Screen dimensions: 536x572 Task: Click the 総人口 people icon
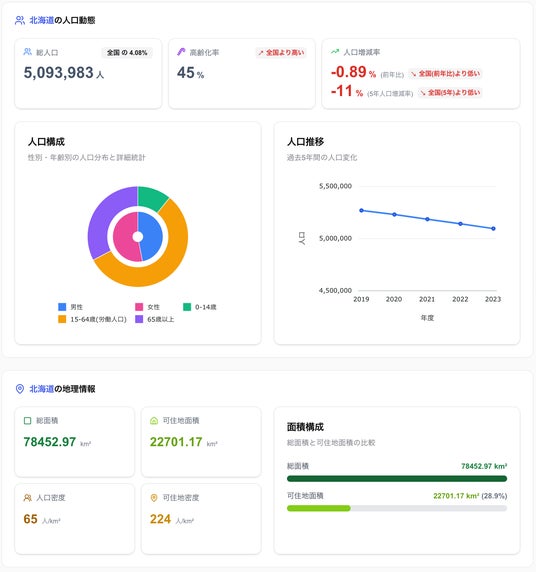[28, 52]
